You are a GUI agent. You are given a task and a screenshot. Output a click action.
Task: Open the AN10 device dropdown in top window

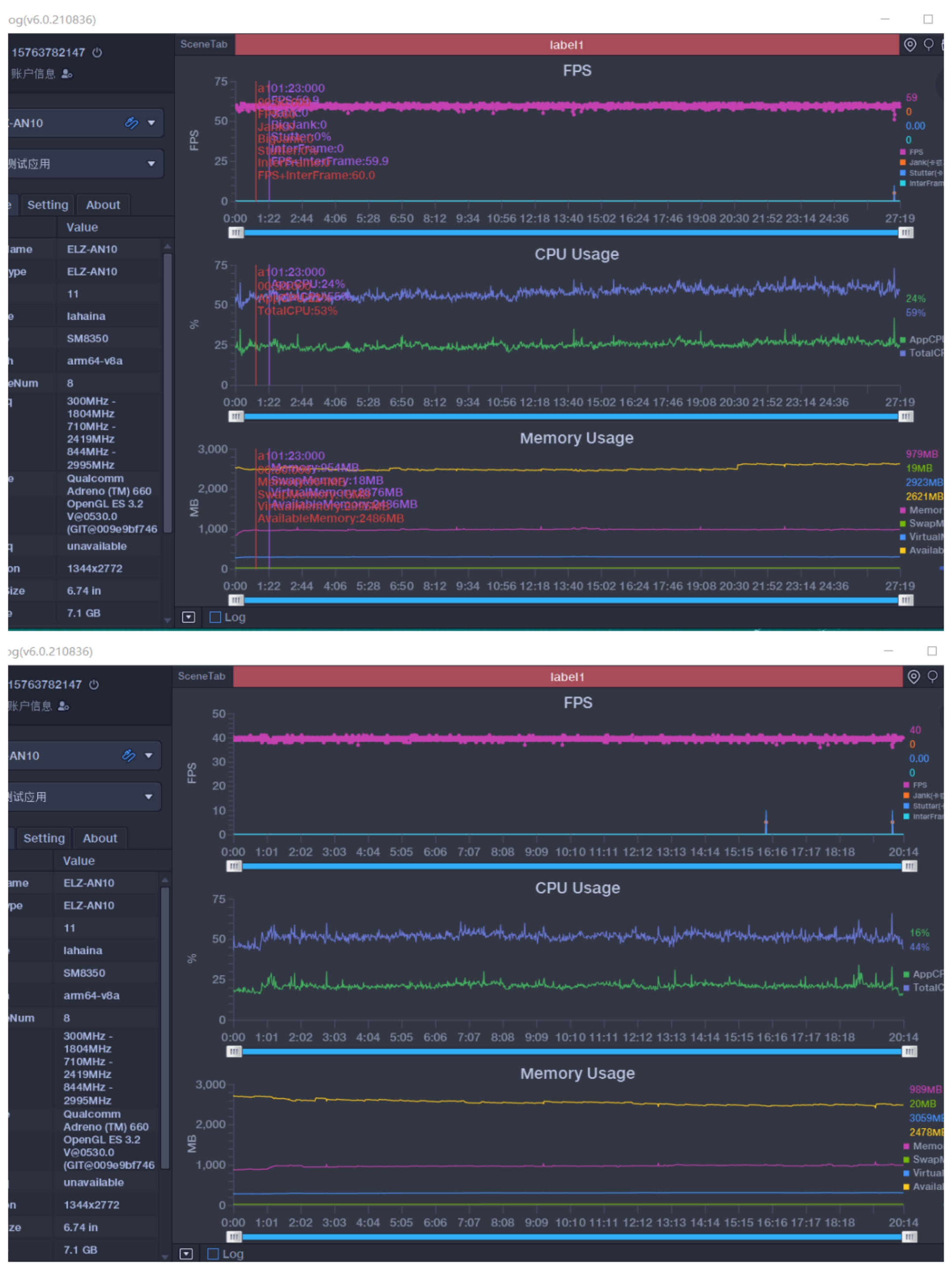(86, 123)
